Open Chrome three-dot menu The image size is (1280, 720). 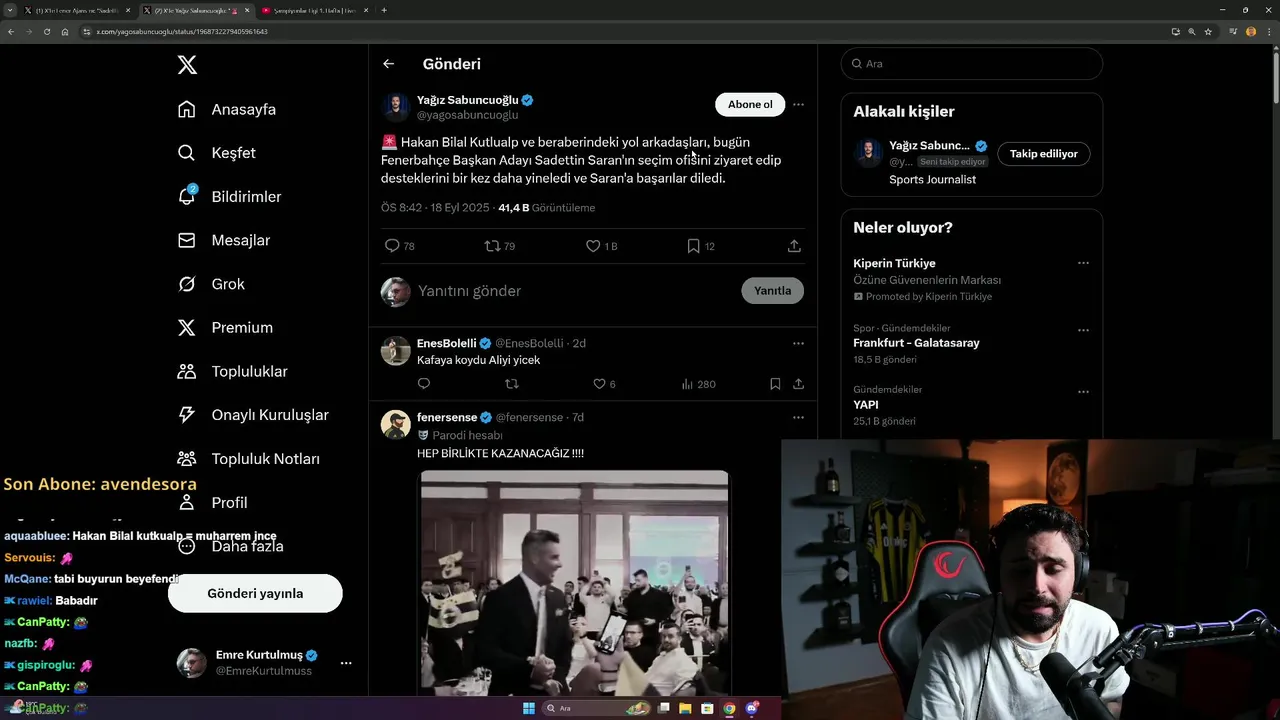point(1268,32)
